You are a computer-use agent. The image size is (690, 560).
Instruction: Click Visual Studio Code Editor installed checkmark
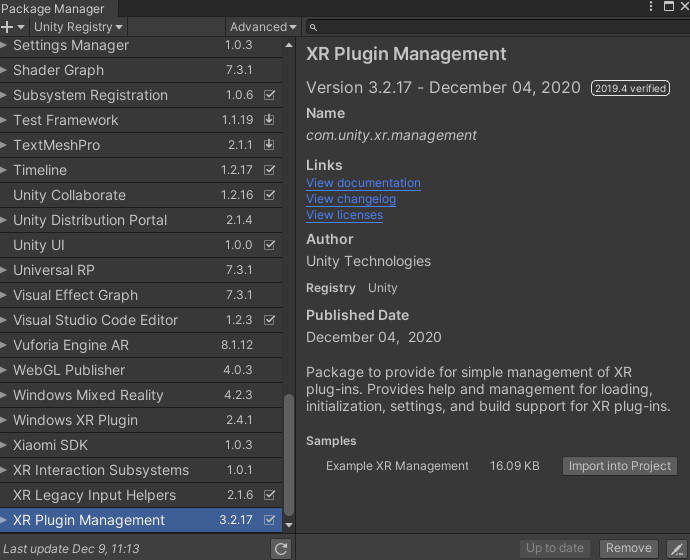[x=269, y=320]
